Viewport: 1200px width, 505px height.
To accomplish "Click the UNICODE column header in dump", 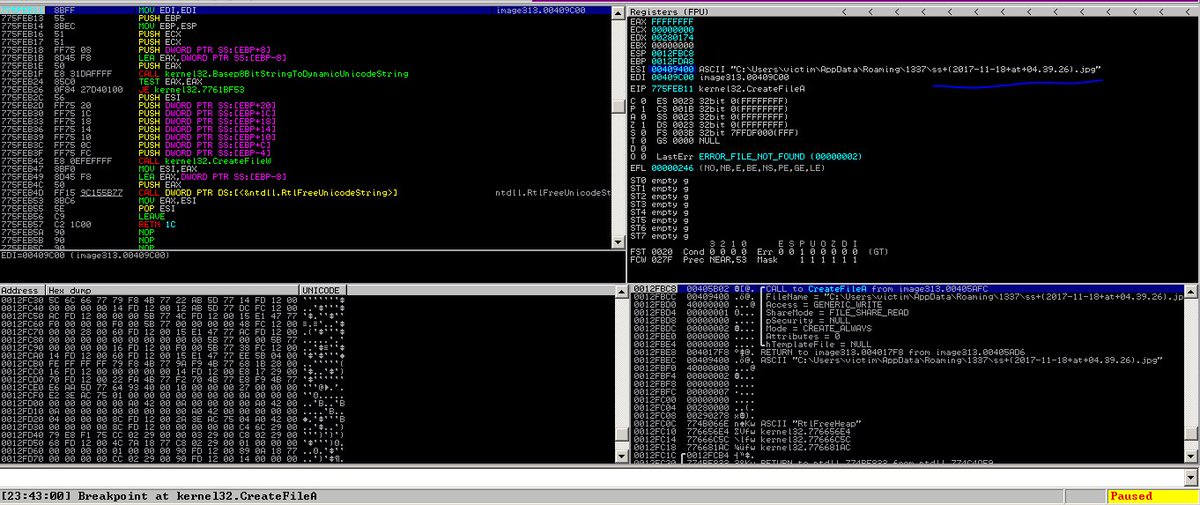I will (x=323, y=290).
